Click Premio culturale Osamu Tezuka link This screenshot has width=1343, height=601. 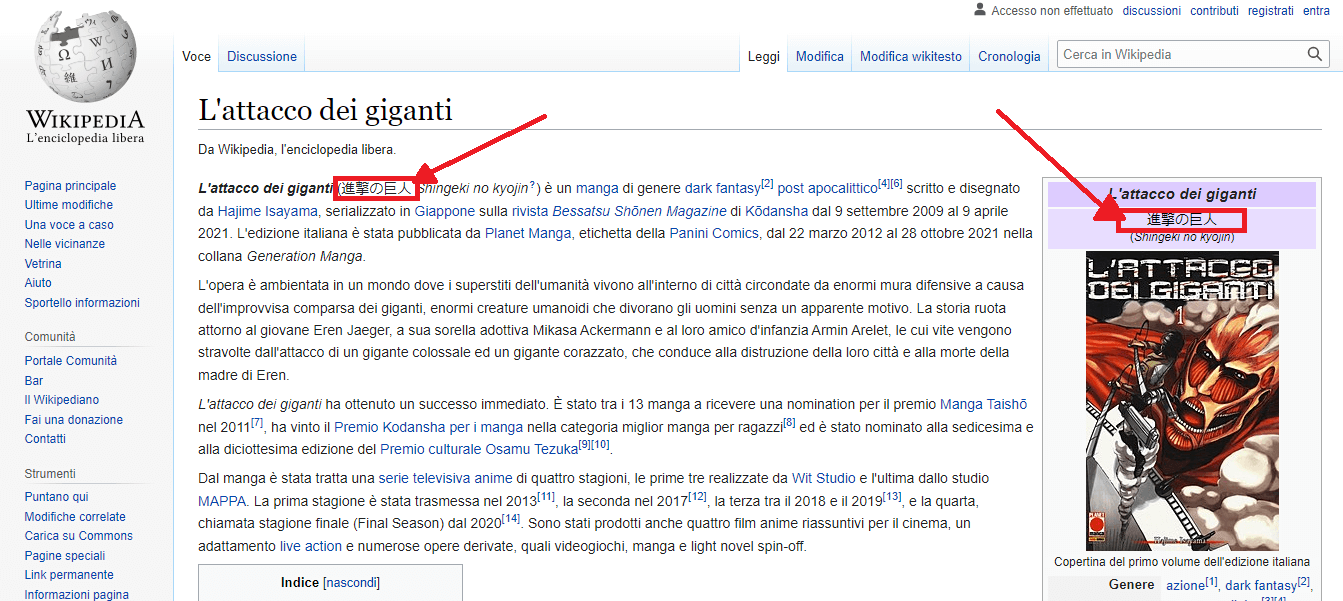pos(479,449)
